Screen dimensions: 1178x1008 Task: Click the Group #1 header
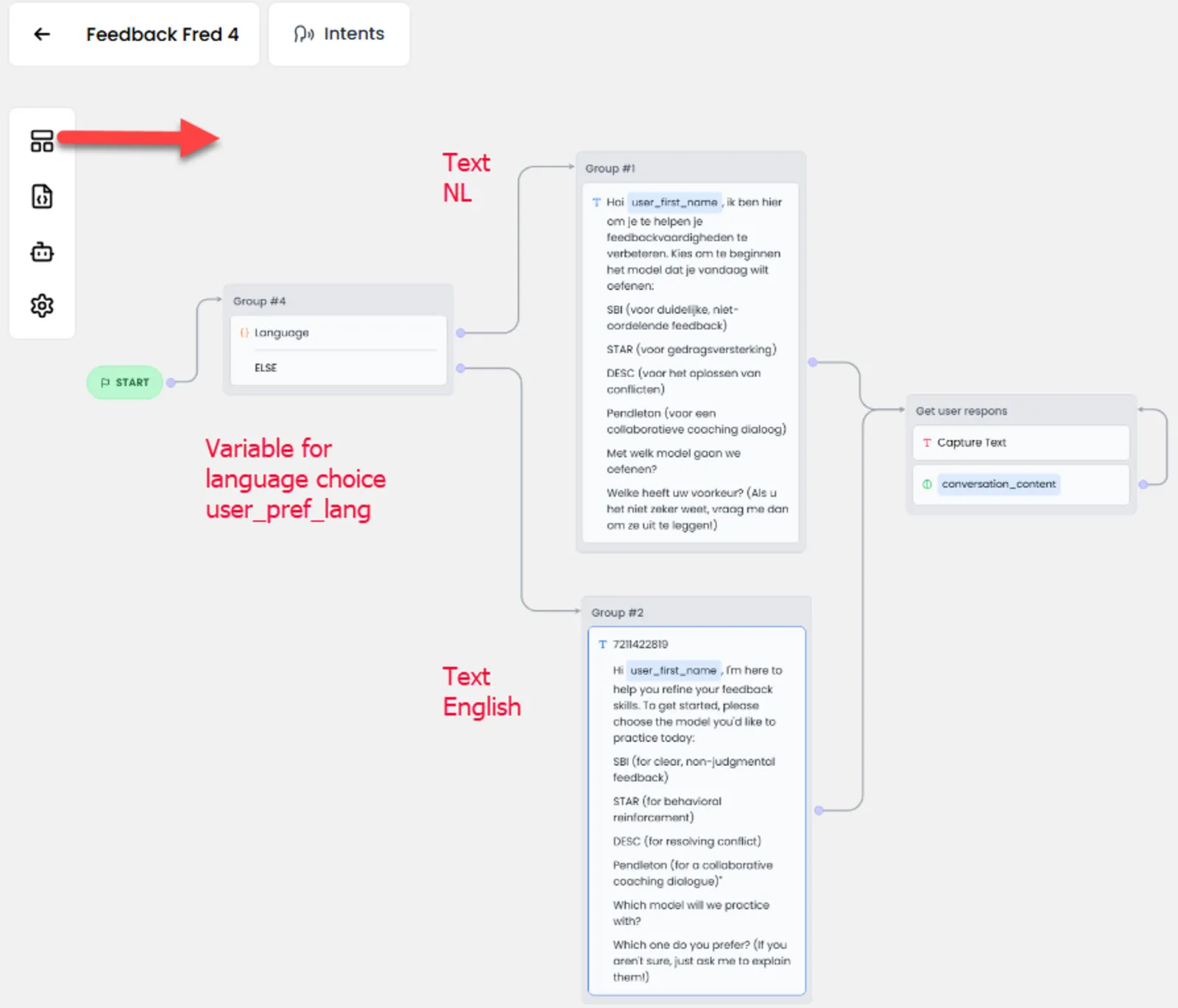[x=610, y=169]
